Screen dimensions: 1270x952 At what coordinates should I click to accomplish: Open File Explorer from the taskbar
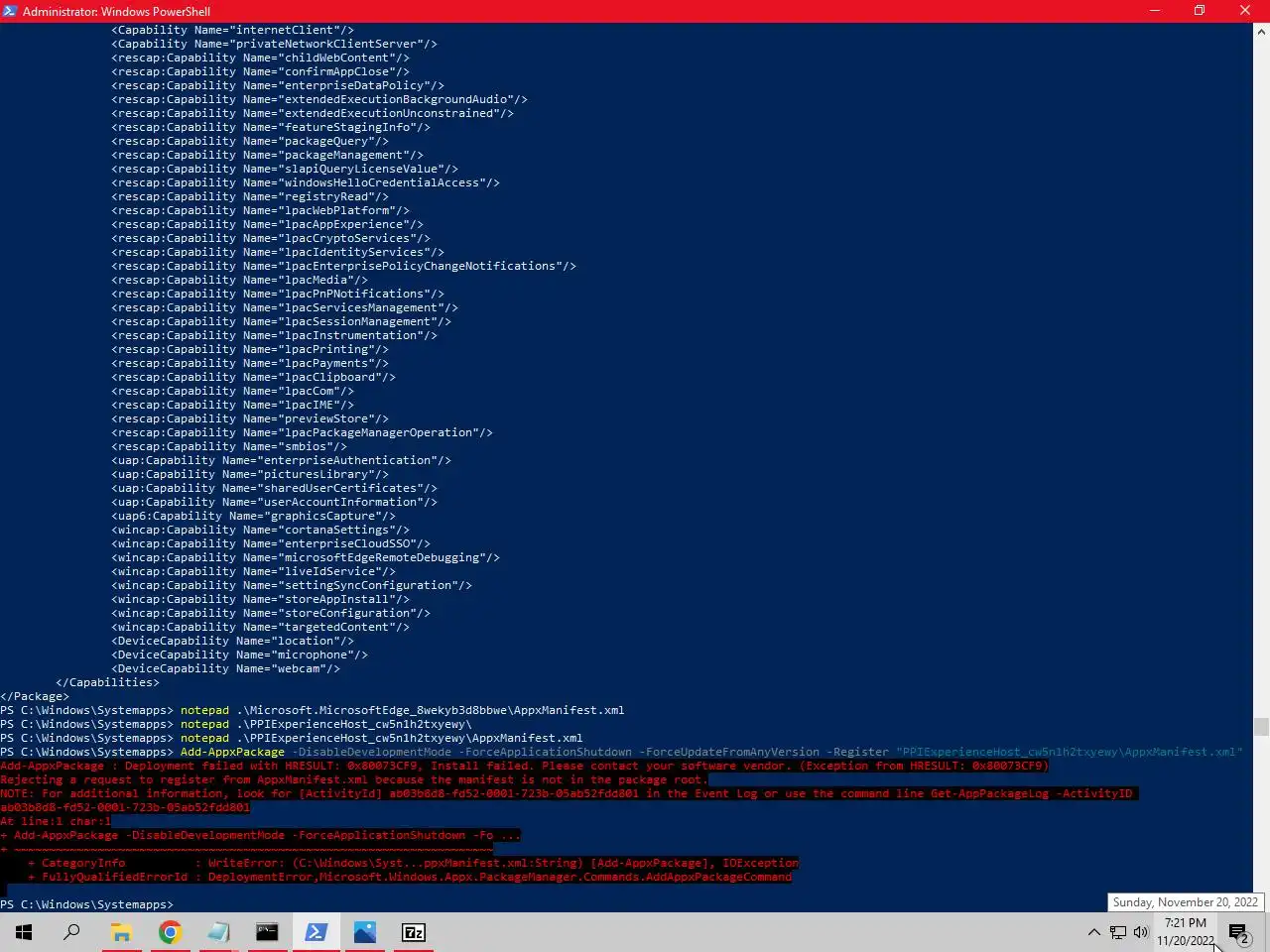click(121, 932)
